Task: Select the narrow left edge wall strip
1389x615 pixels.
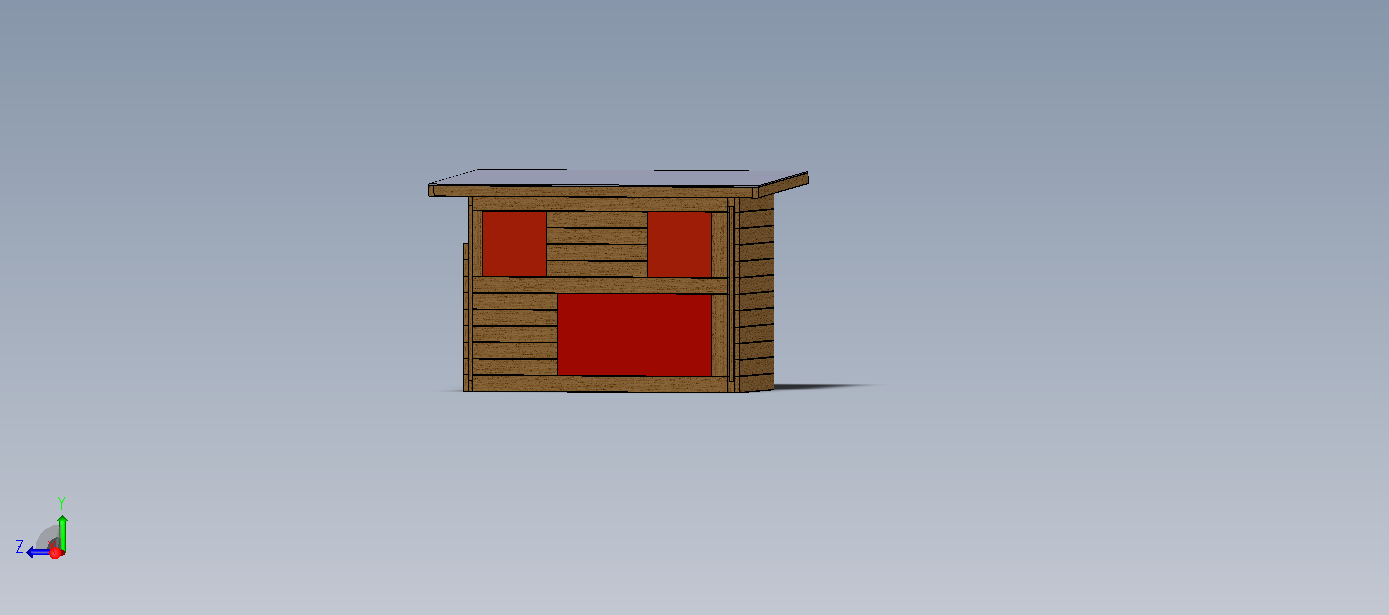Action: click(466, 315)
